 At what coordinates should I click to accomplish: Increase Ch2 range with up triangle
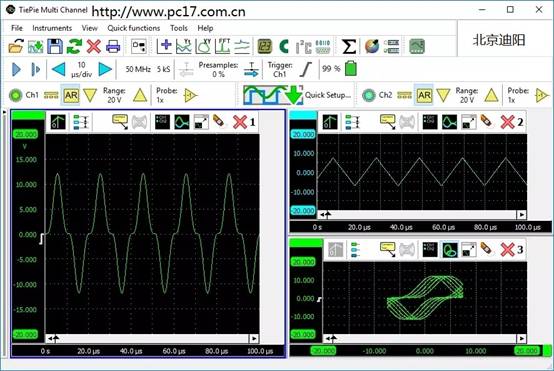tap(491, 95)
